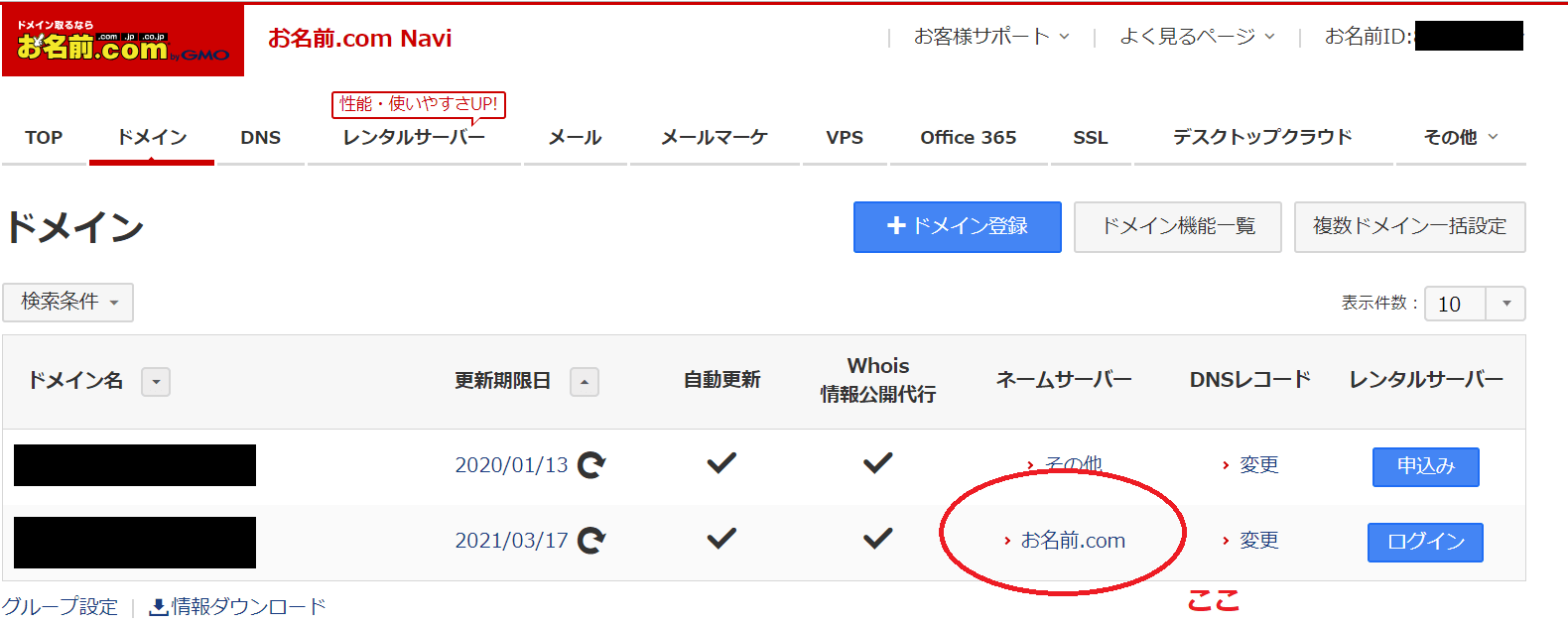Click the ドメイン名 column header
The height and width of the screenshot is (624, 1568).
click(x=75, y=380)
